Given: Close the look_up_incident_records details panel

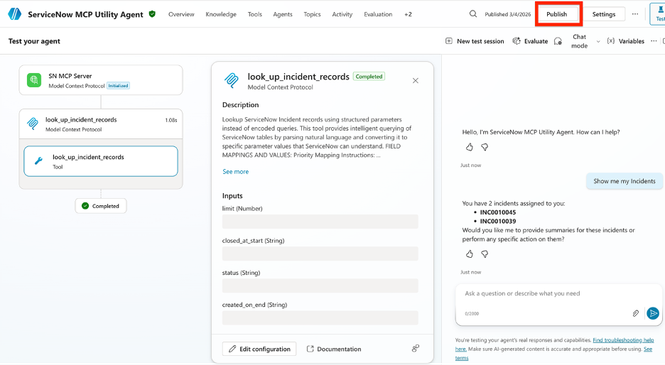Looking at the screenshot, I should click(x=416, y=81).
